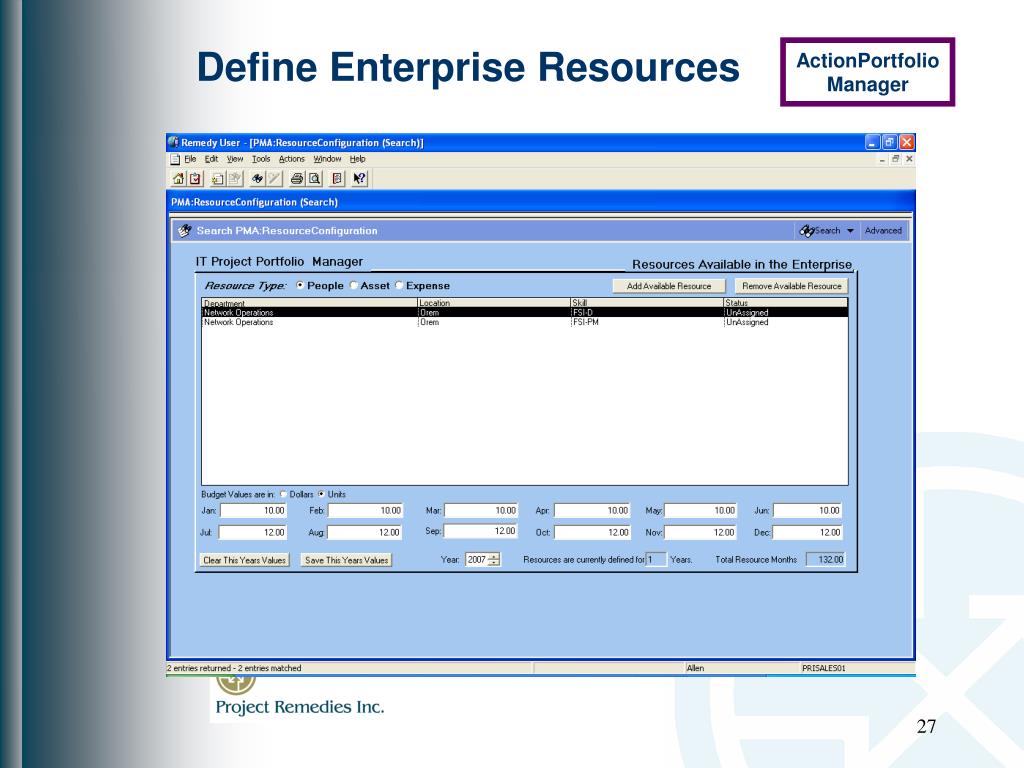Click binoculars icon beside Search PMA:ResourceConfiguration
Image resolution: width=1024 pixels, height=768 pixels.
click(185, 231)
